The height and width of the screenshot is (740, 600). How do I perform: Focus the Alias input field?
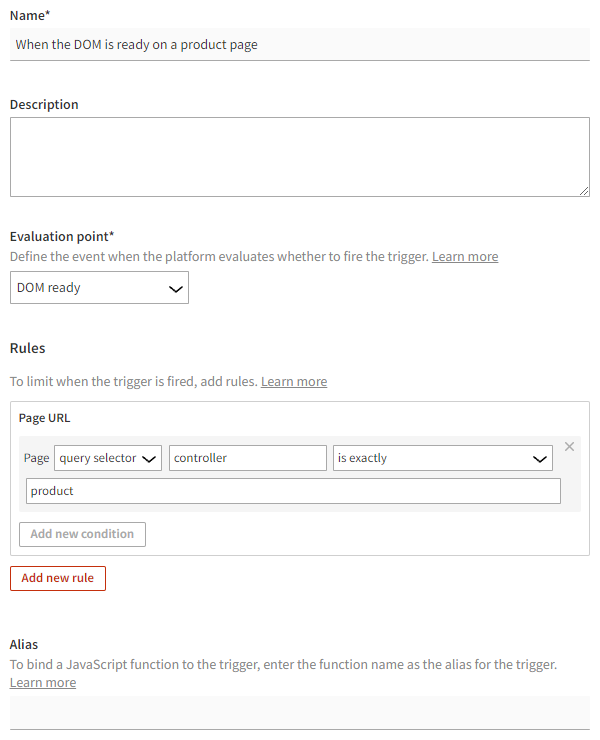pyautogui.click(x=300, y=712)
